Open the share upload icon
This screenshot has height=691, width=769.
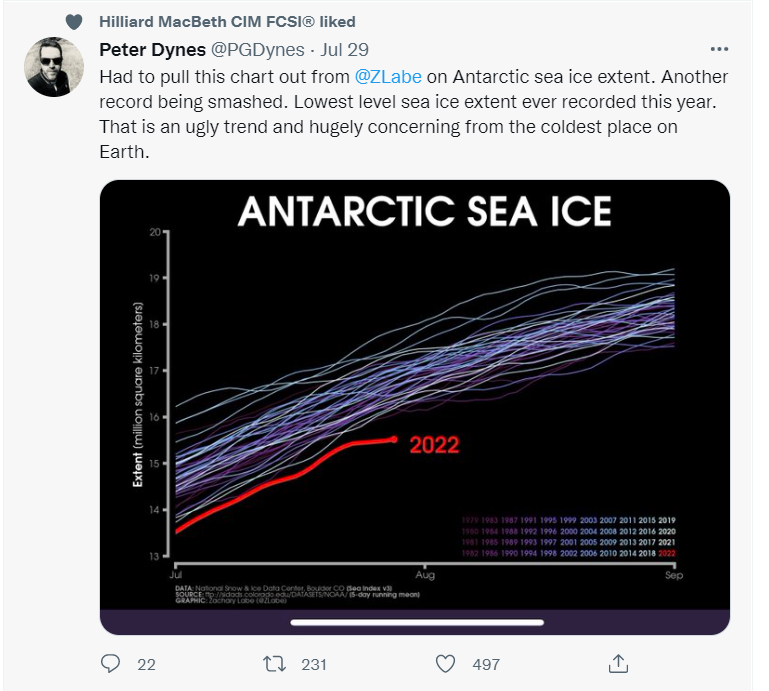(x=618, y=664)
